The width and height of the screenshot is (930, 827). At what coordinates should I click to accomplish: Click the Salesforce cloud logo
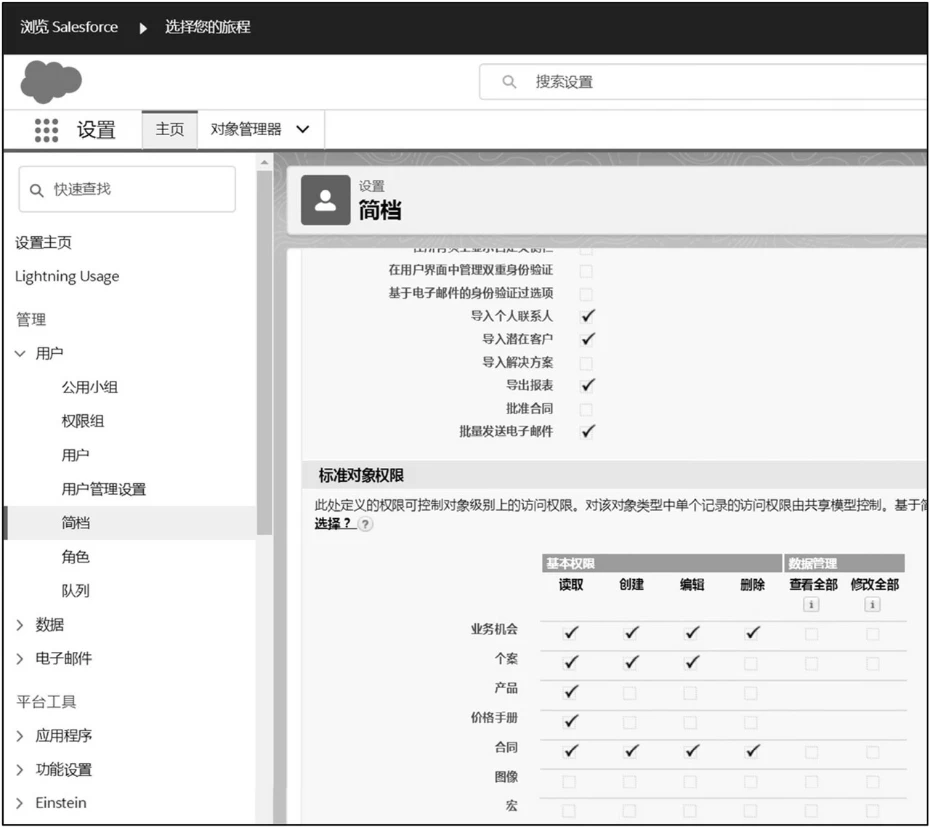pos(52,79)
